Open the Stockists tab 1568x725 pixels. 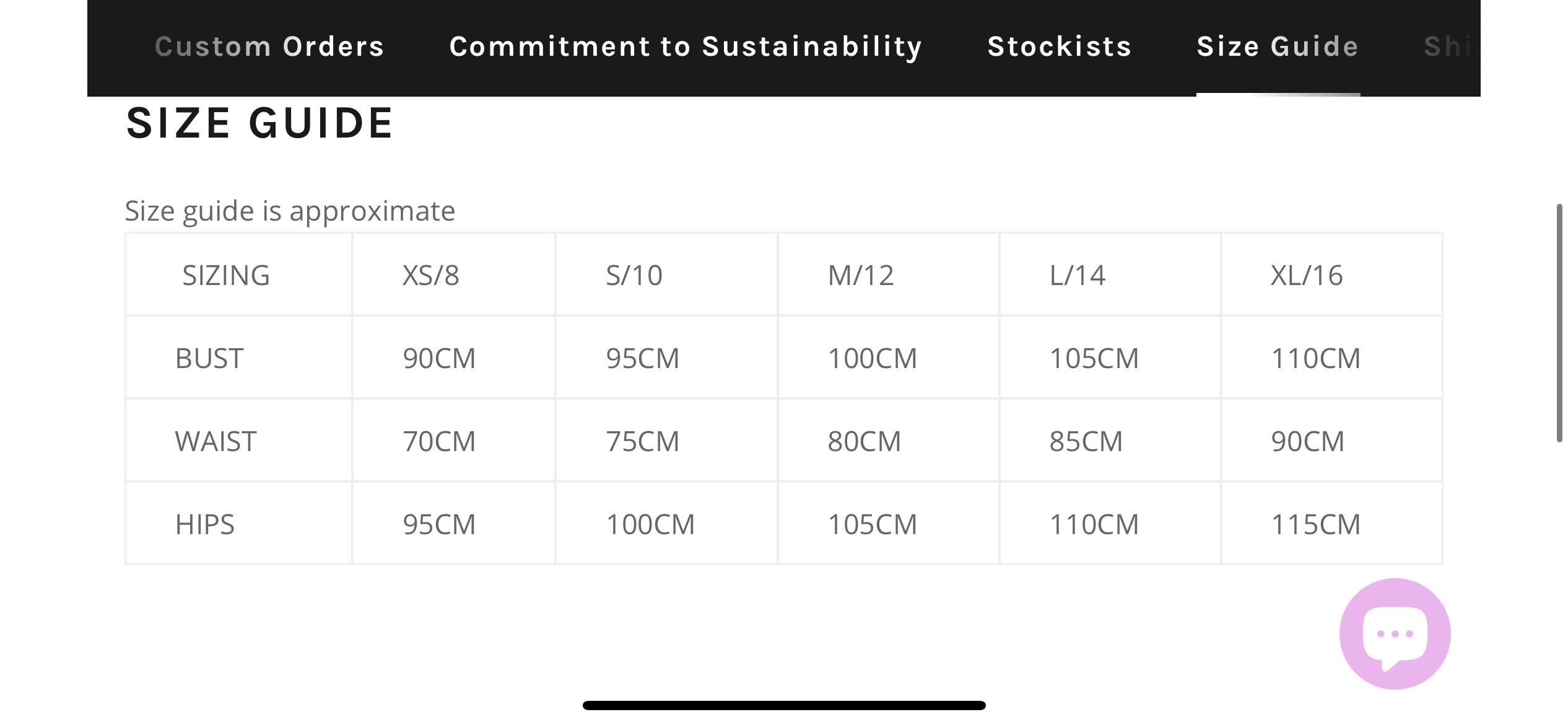[x=1060, y=47]
